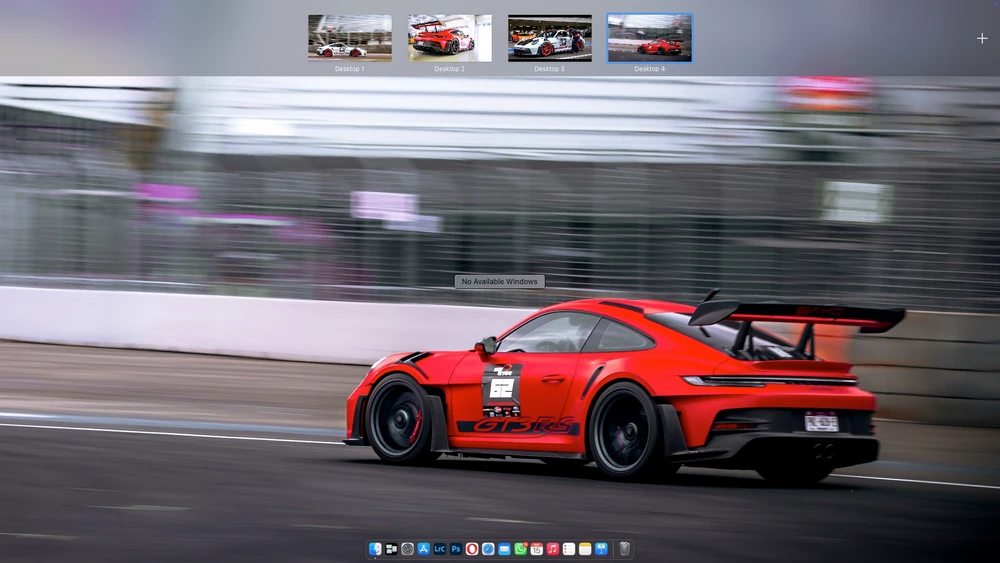Open Safari from the Dock
This screenshot has height=563, width=1000.
(488, 549)
